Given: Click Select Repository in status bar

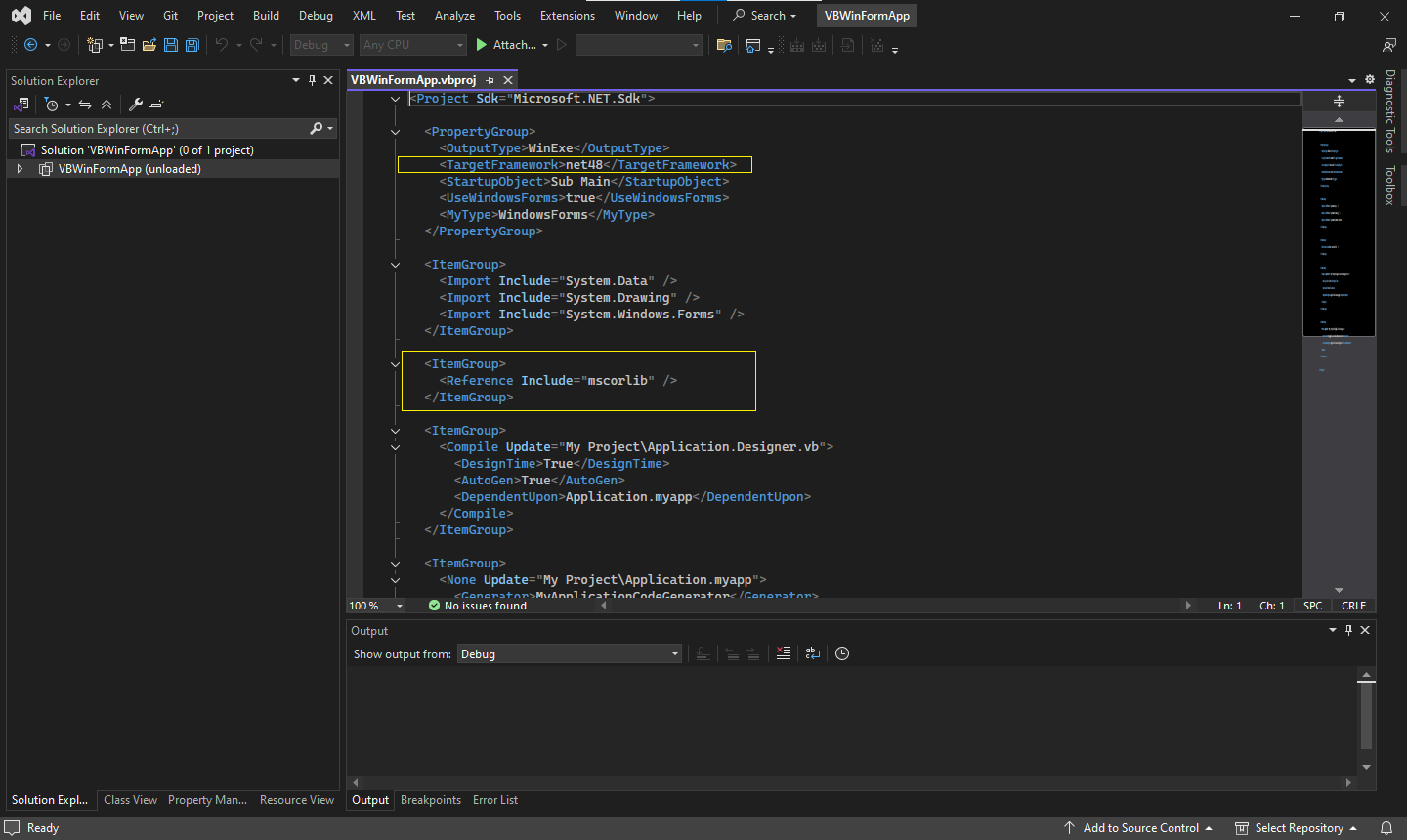Looking at the screenshot, I should pos(1298,828).
